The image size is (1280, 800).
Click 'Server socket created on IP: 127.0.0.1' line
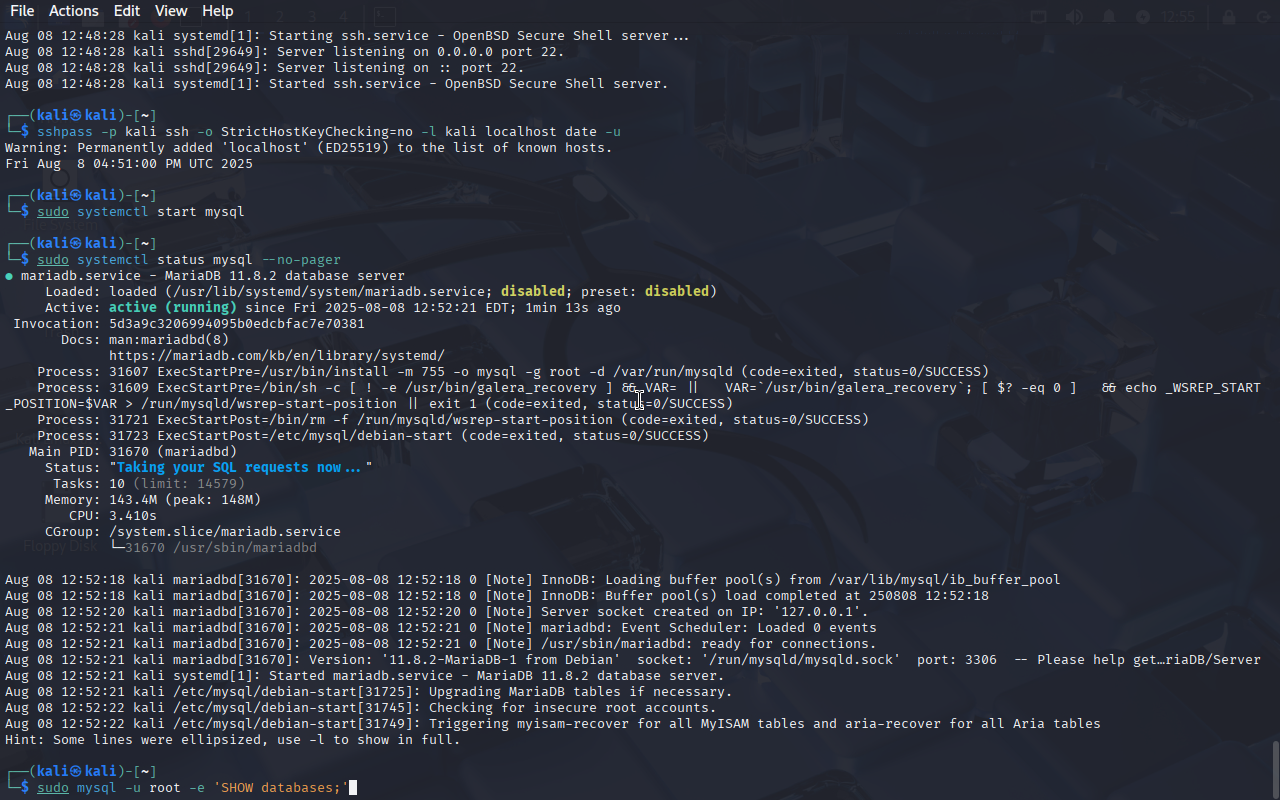pos(437,611)
